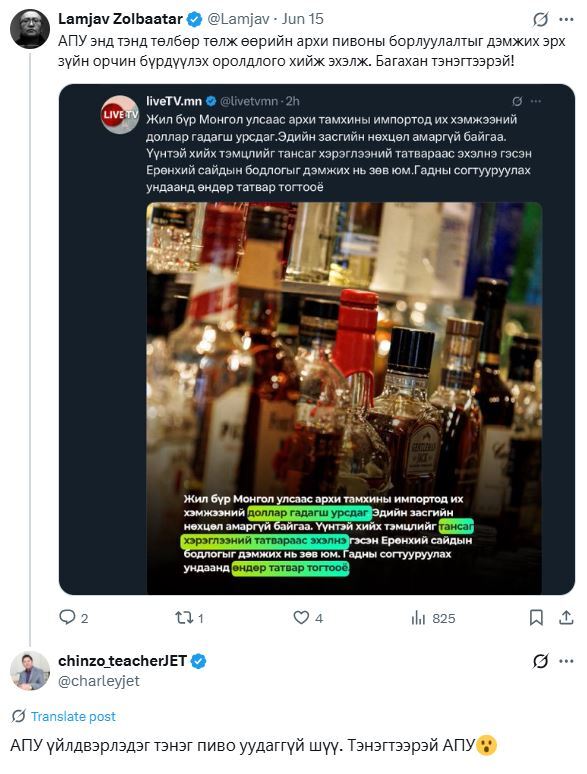
Task: Share Lamjav's post using the upload icon
Action: pos(566,618)
